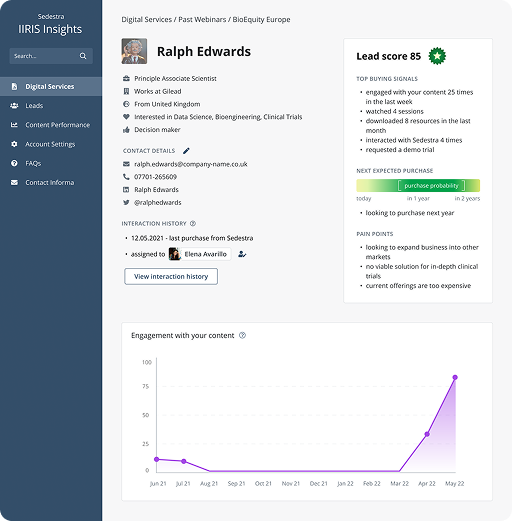This screenshot has height=521, width=512.
Task: Click the LinkedIn icon beside Ralph Edwards
Action: point(126,190)
